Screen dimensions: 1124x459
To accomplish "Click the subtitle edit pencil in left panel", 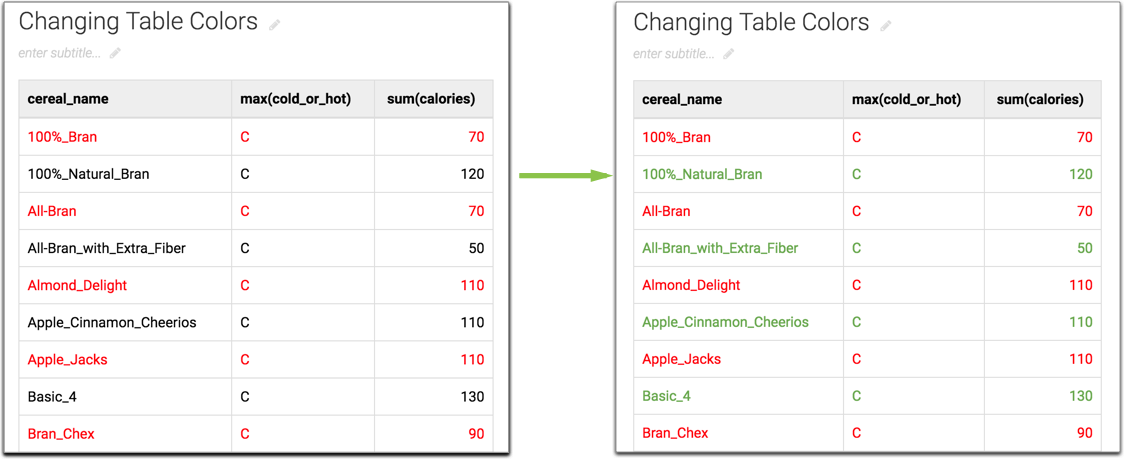I will point(115,53).
